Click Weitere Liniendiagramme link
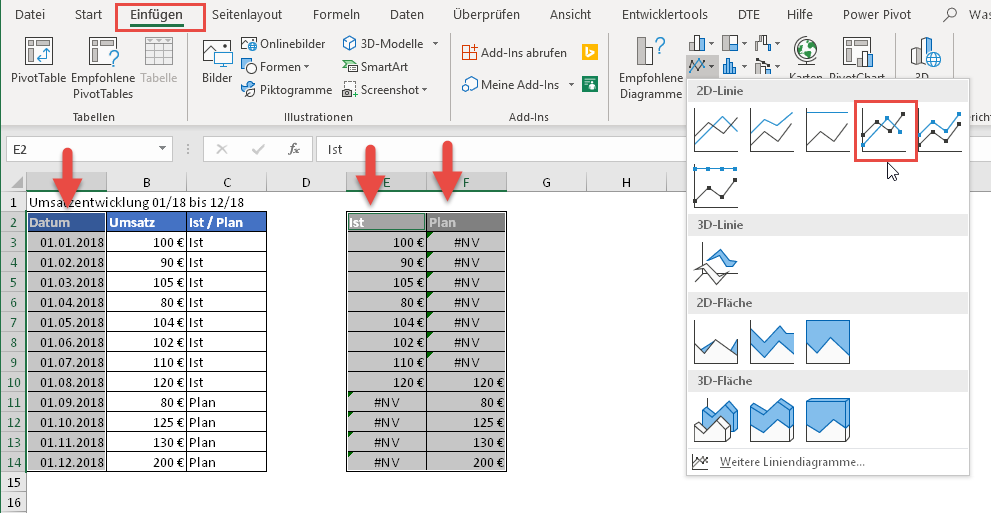This screenshot has height=513, width=991. tap(791, 462)
